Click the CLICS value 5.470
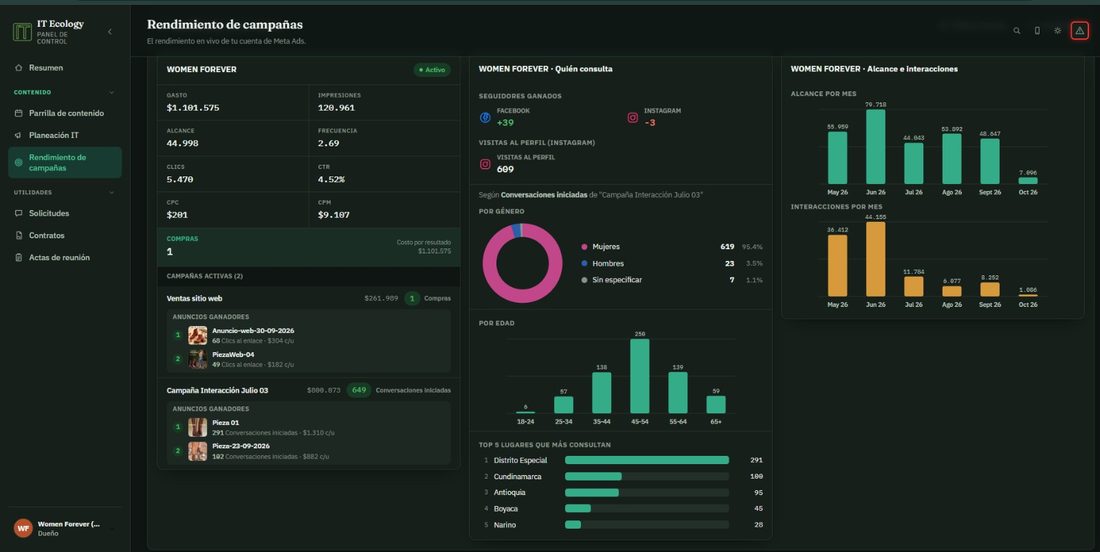 coord(180,180)
